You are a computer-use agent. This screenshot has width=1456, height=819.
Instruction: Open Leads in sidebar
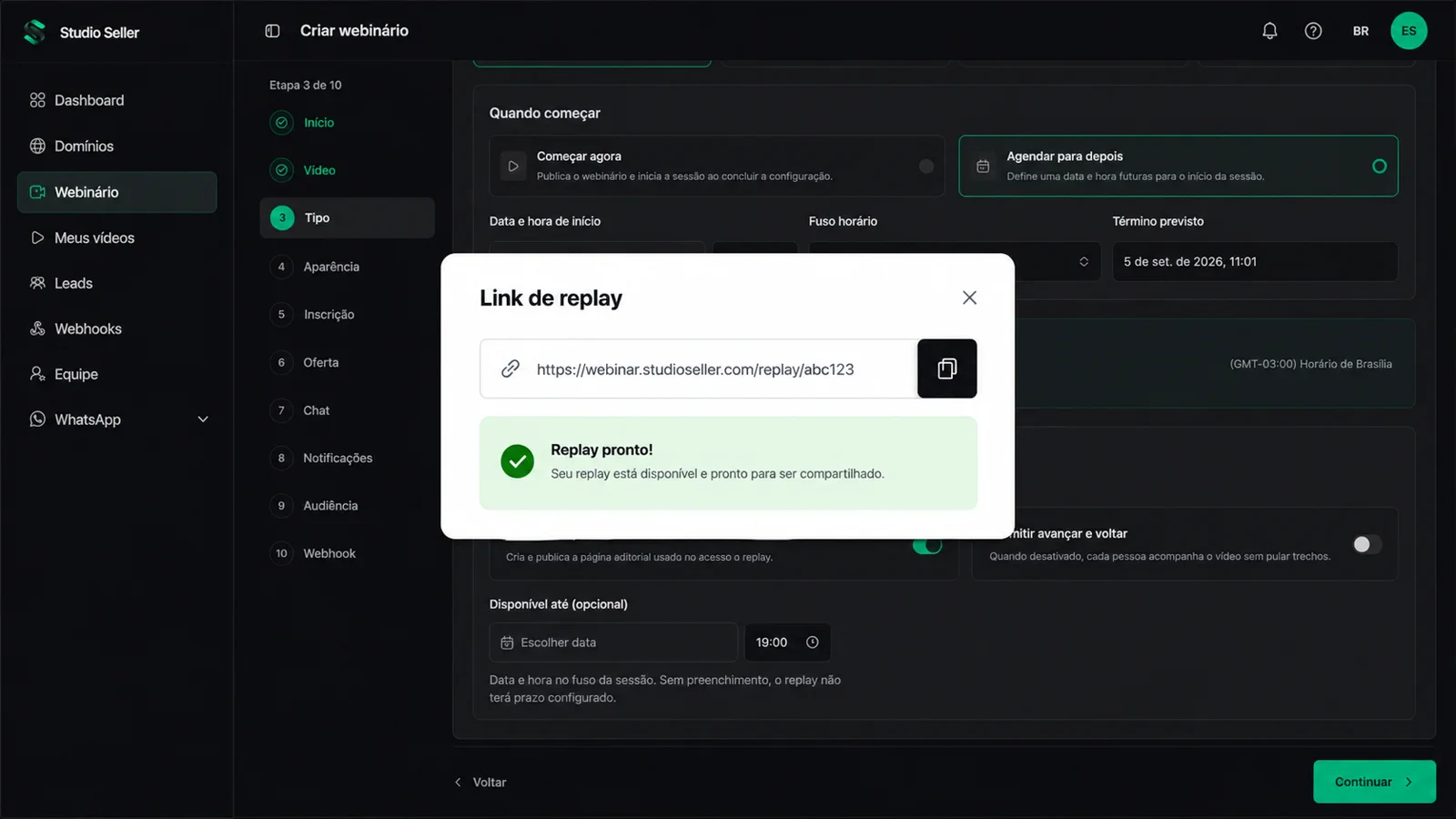[116, 283]
